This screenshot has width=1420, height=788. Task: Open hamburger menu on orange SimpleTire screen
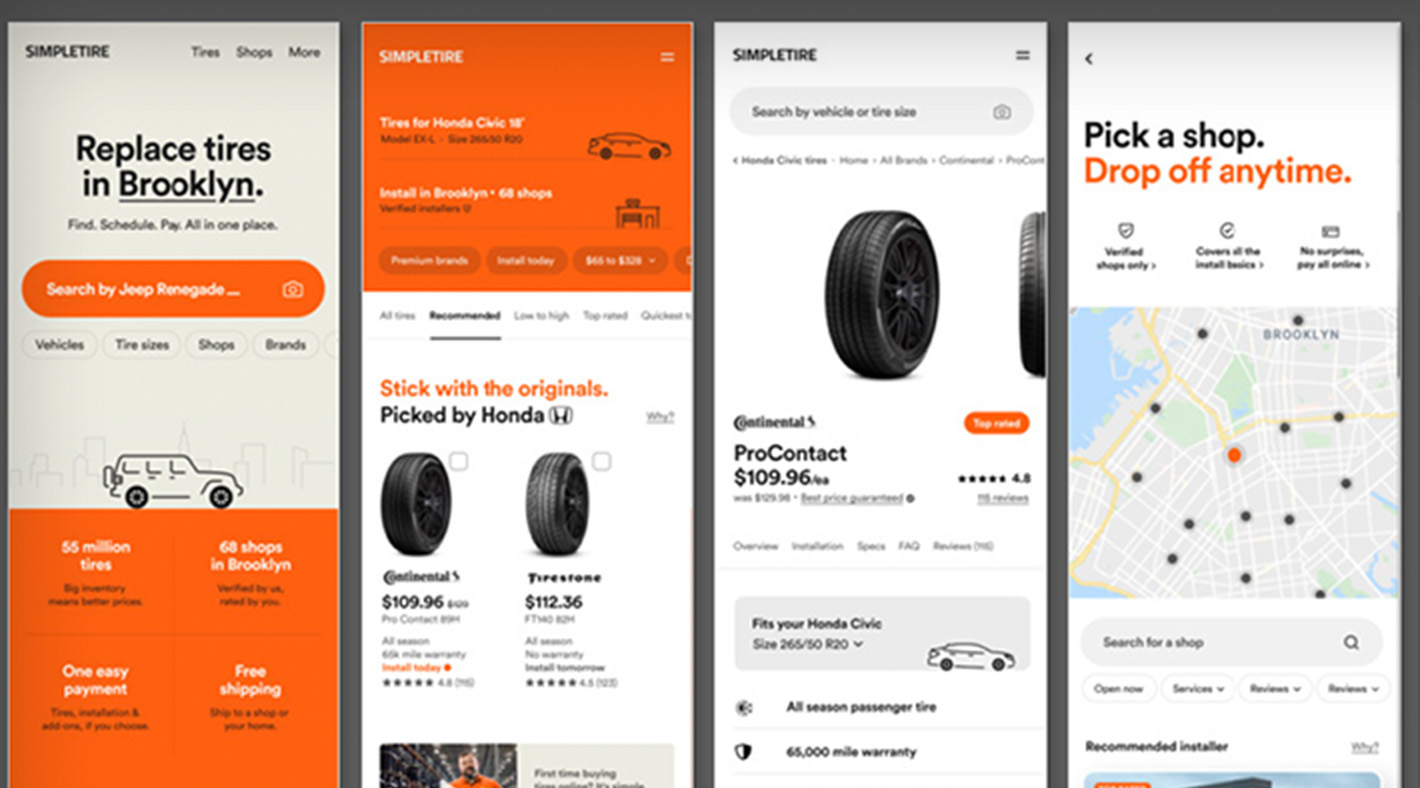pyautogui.click(x=667, y=58)
